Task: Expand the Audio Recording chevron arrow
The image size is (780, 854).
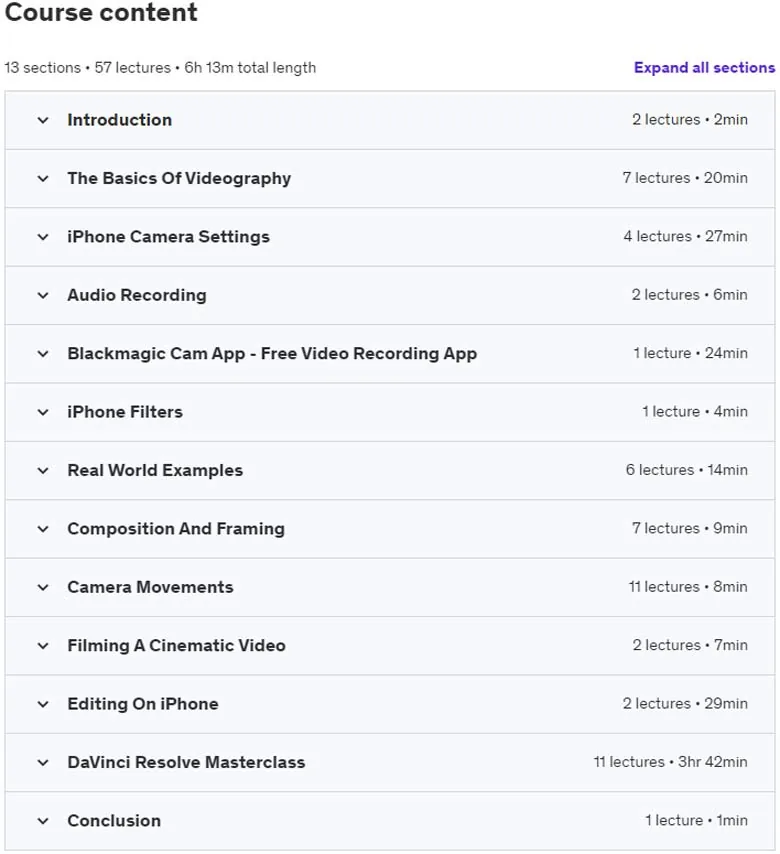Action: click(x=43, y=295)
